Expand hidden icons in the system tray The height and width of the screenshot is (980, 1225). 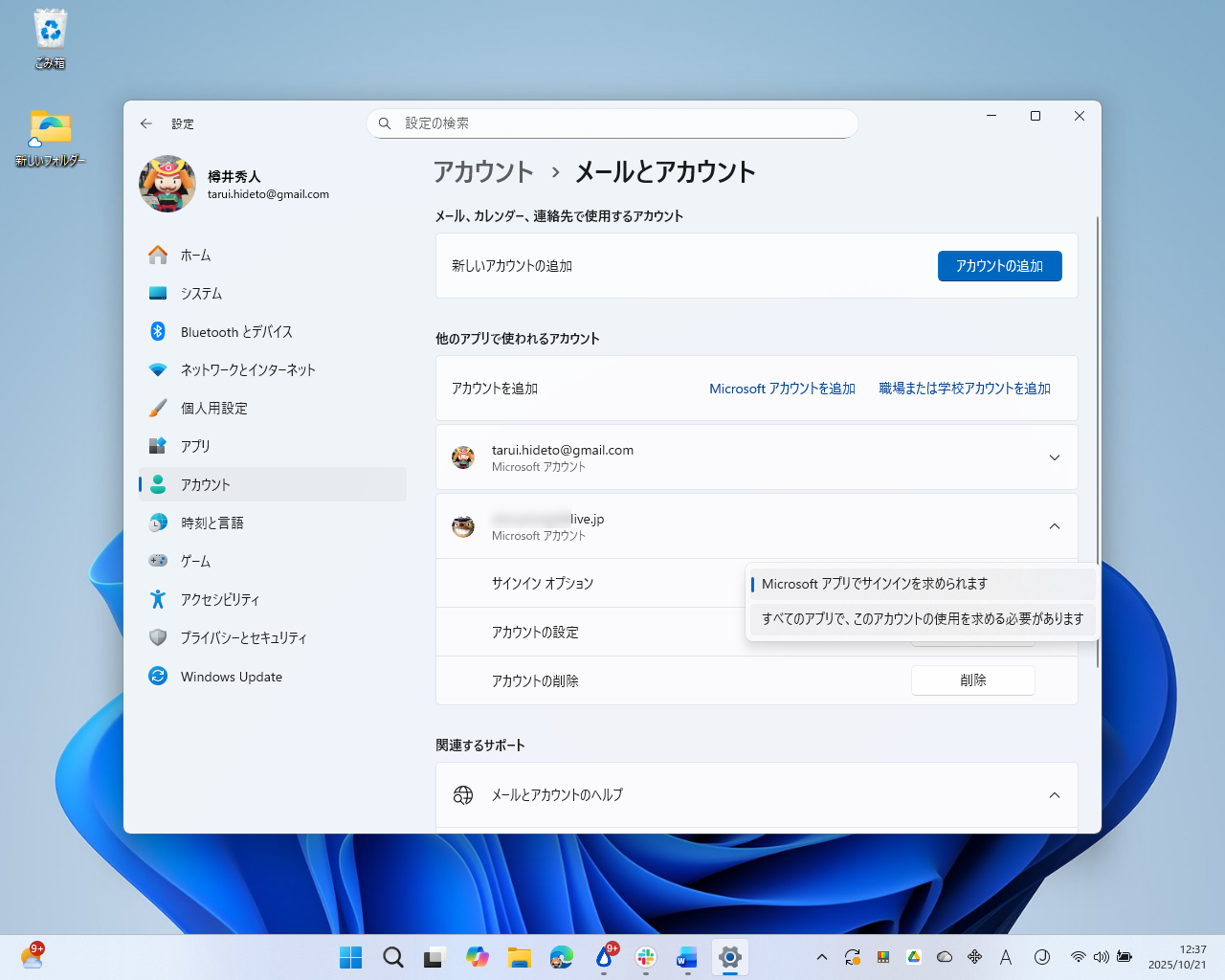tap(821, 956)
